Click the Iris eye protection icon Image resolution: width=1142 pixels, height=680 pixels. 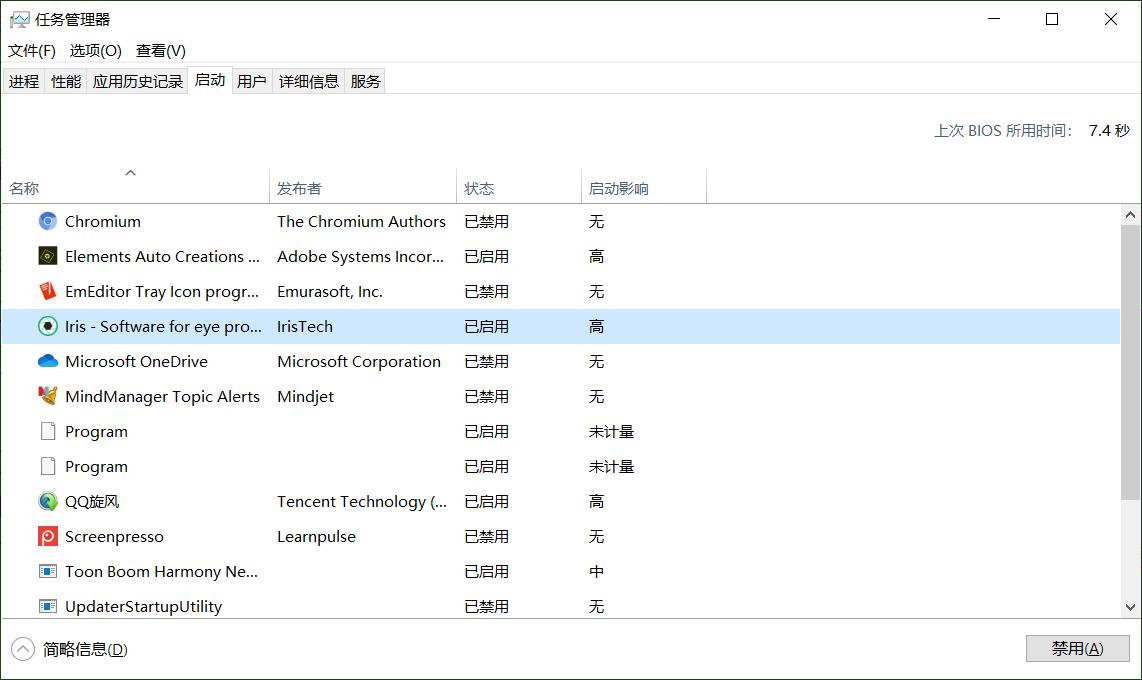click(47, 326)
